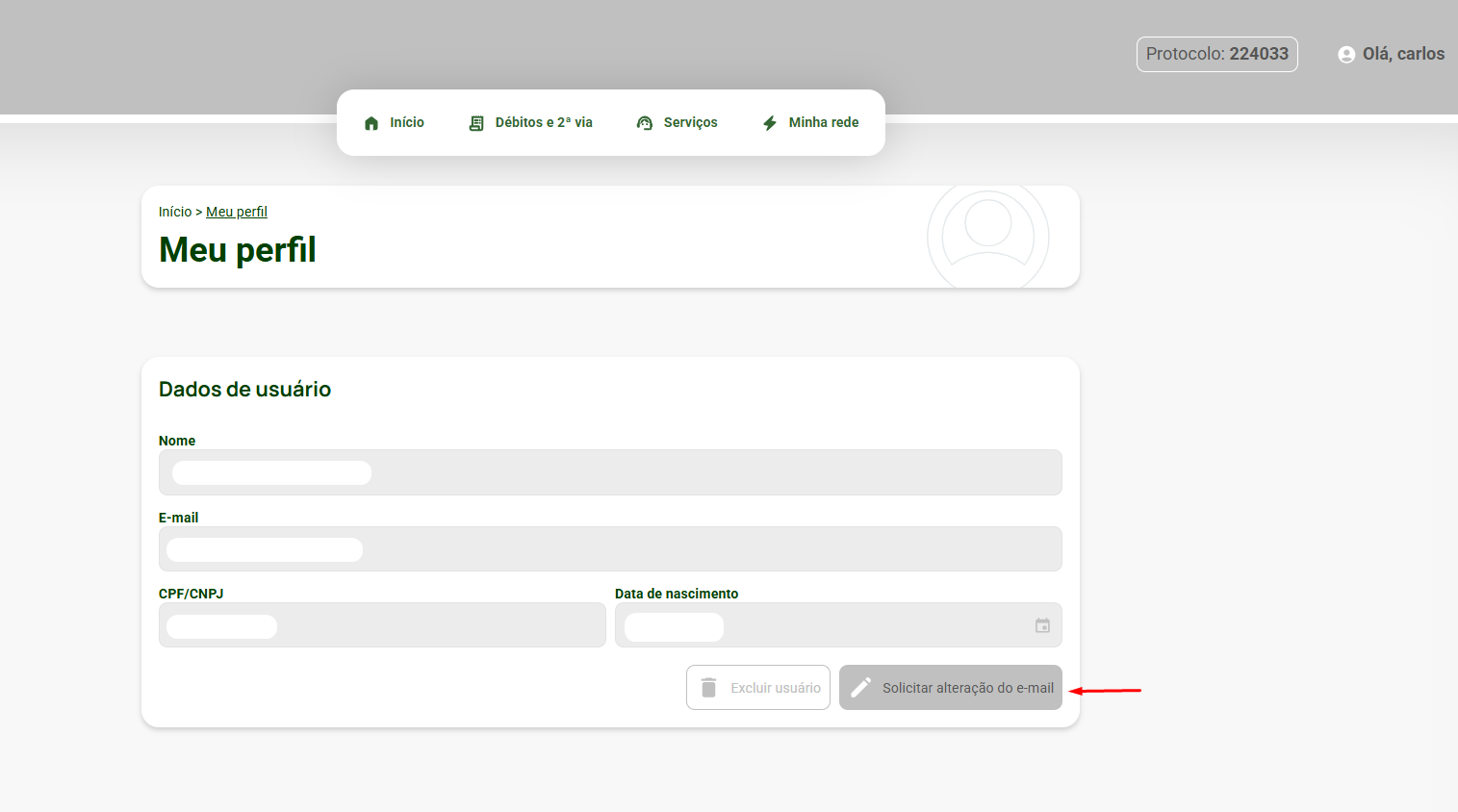Click into the E-mail field
The height and width of the screenshot is (812, 1458).
coord(610,549)
